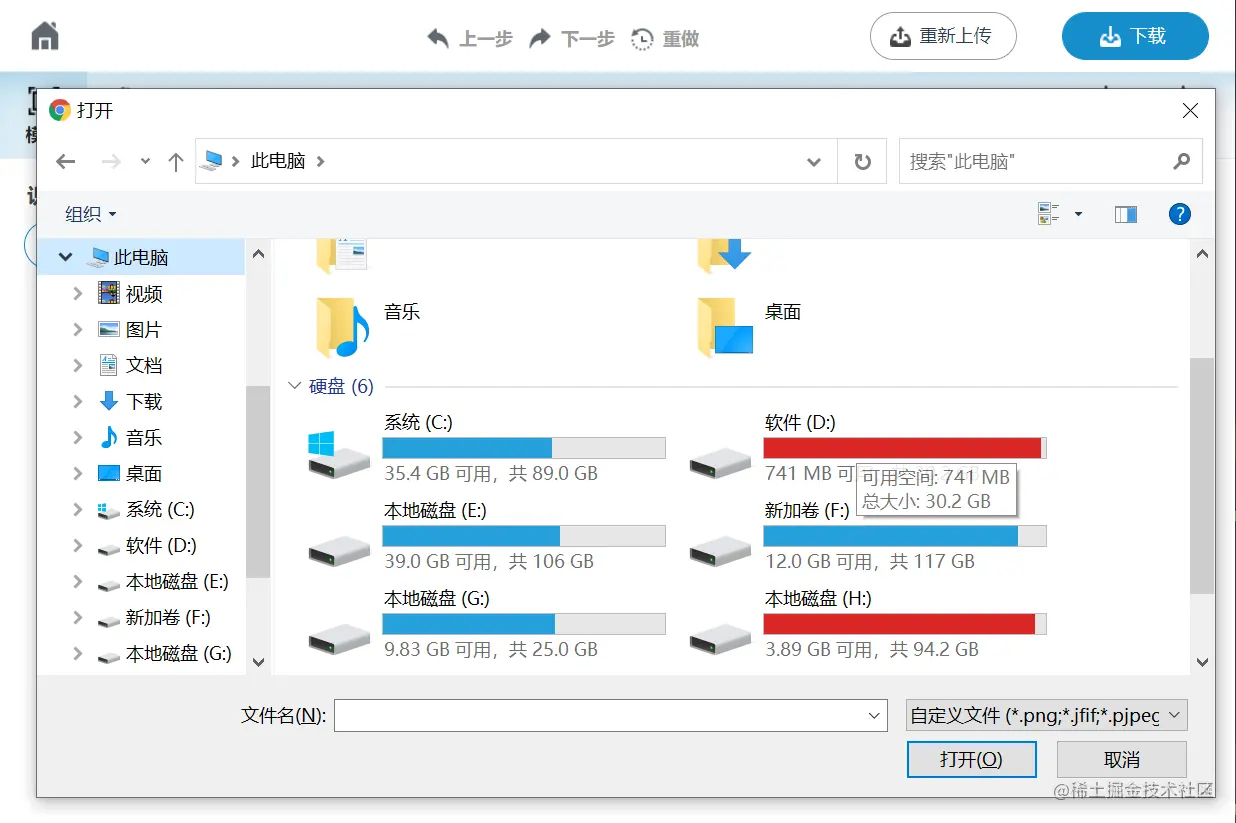Open the file type filter dropdown
This screenshot has height=823, width=1236.
tap(1046, 716)
